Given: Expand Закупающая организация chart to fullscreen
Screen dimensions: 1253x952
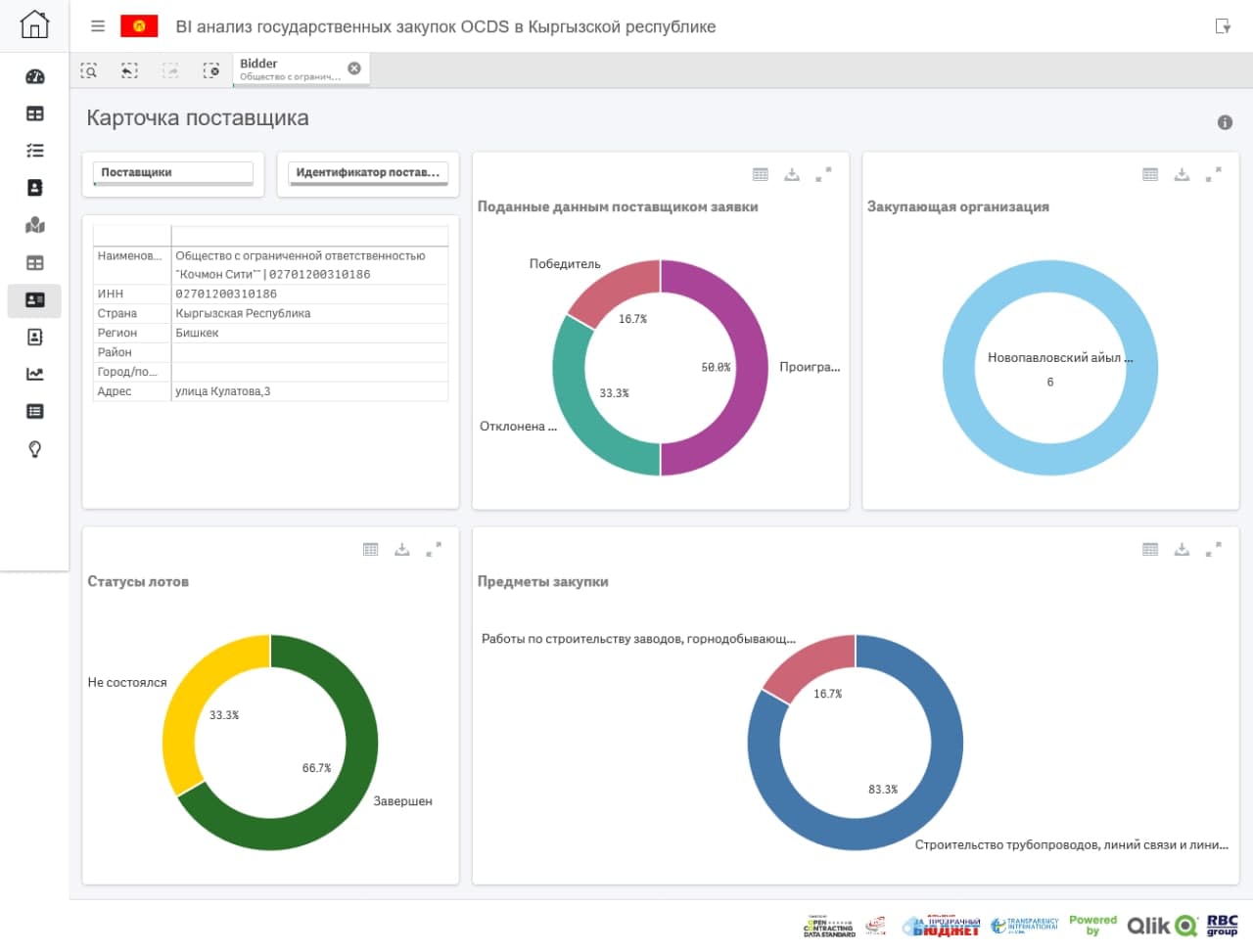Looking at the screenshot, I should (1213, 174).
